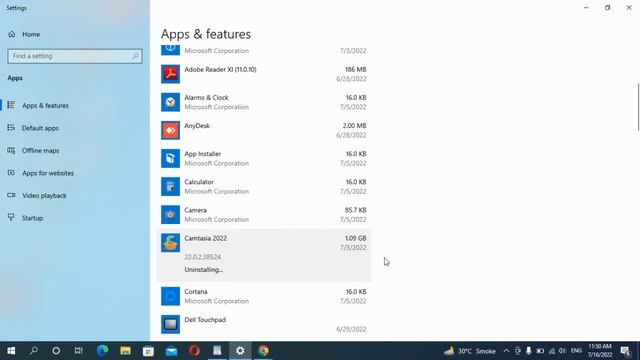Open the Mail app from the taskbar
This screenshot has width=640, height=360.
point(171,351)
